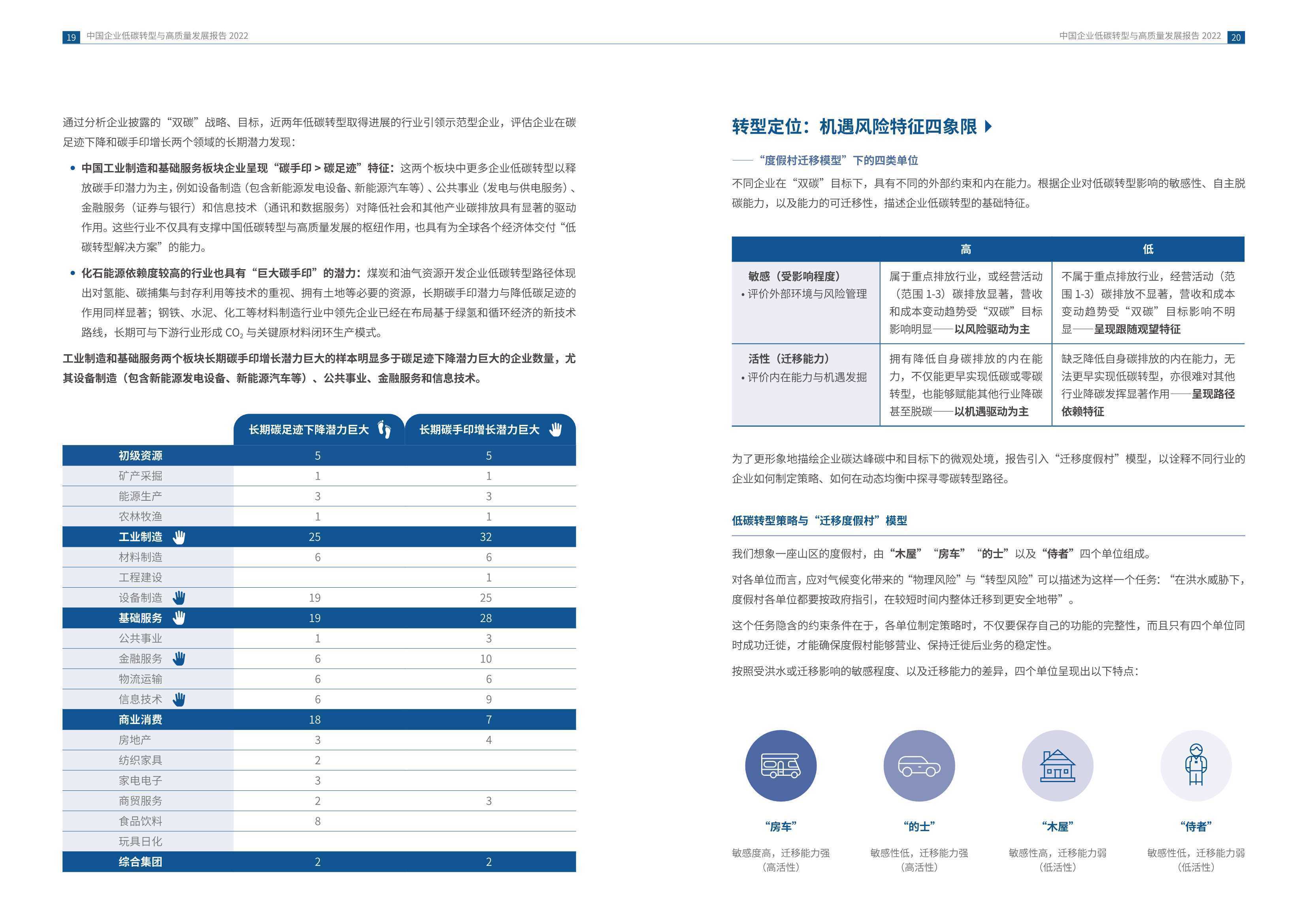
Task: Click the “的士” label under the car icon
Action: [x=919, y=826]
